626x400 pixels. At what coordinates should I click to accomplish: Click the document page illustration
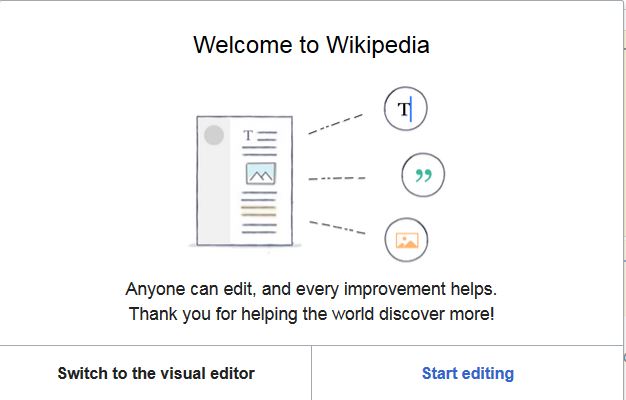(245, 181)
